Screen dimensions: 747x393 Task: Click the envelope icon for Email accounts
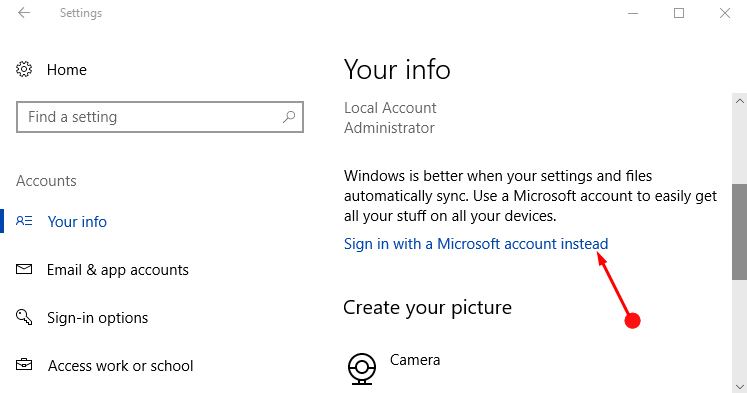24,270
